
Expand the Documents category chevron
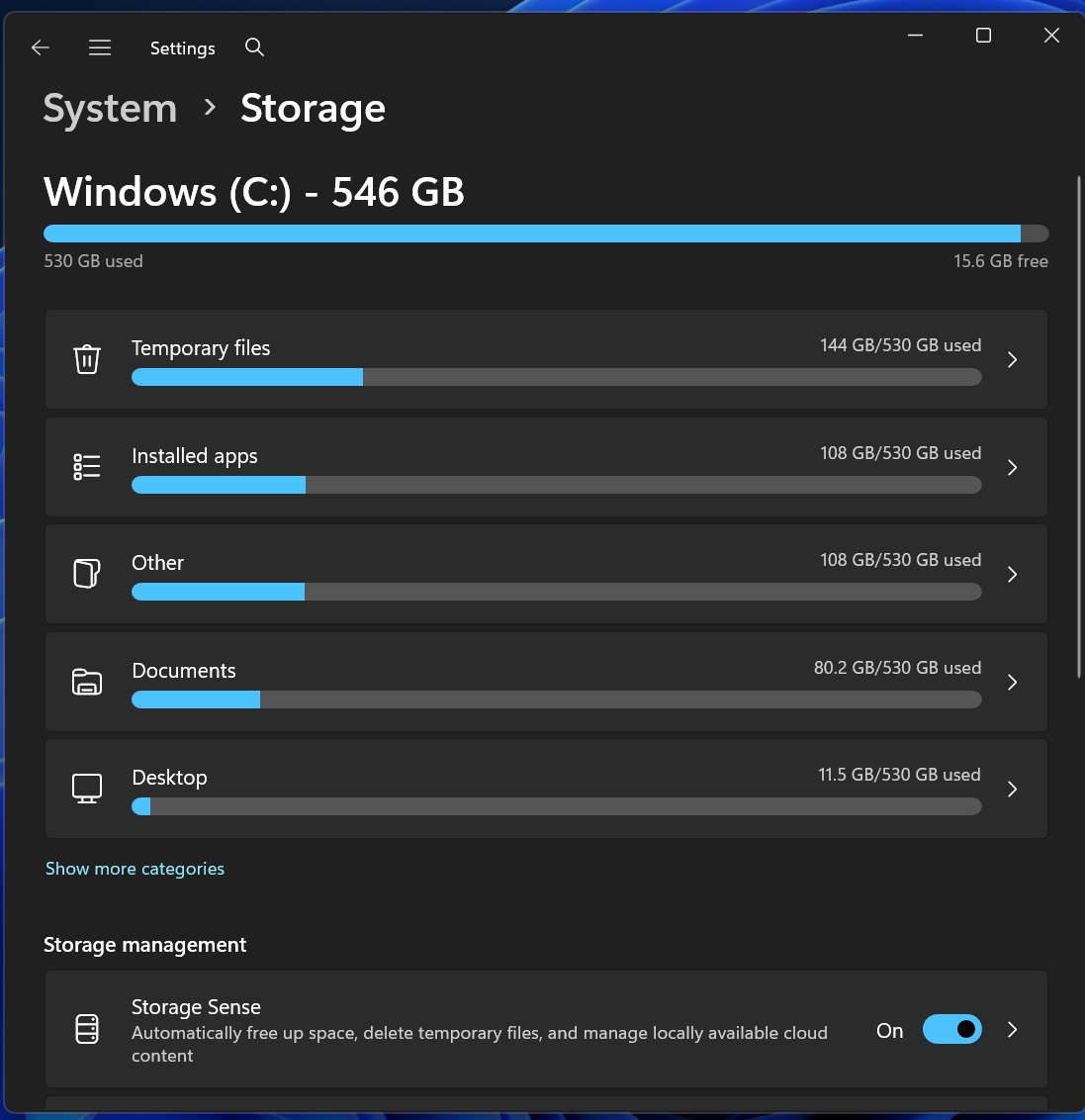click(x=1012, y=682)
